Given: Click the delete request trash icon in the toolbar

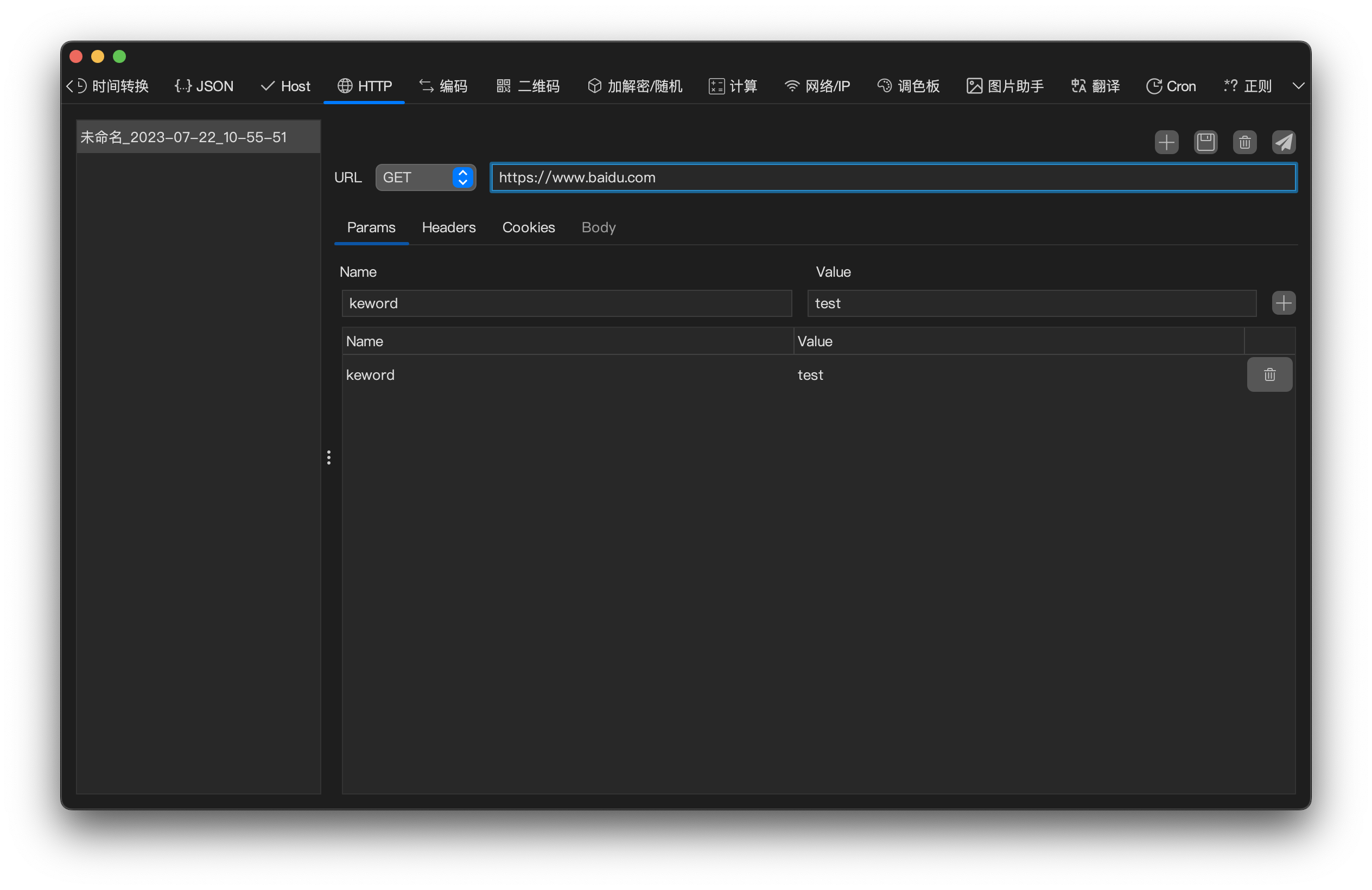Looking at the screenshot, I should (1244, 142).
